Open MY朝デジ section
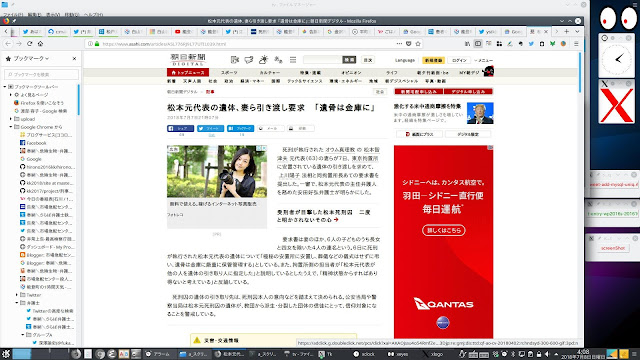 (x=469, y=72)
